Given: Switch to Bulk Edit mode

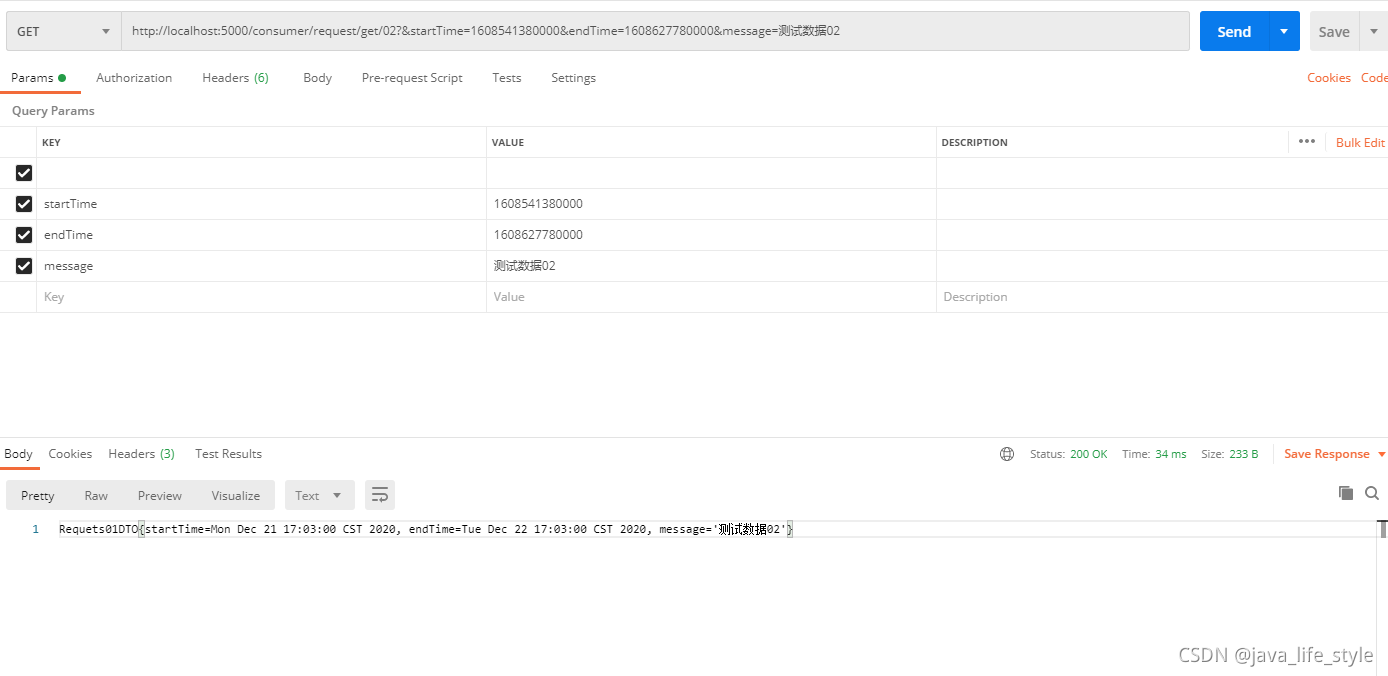Looking at the screenshot, I should [1360, 142].
